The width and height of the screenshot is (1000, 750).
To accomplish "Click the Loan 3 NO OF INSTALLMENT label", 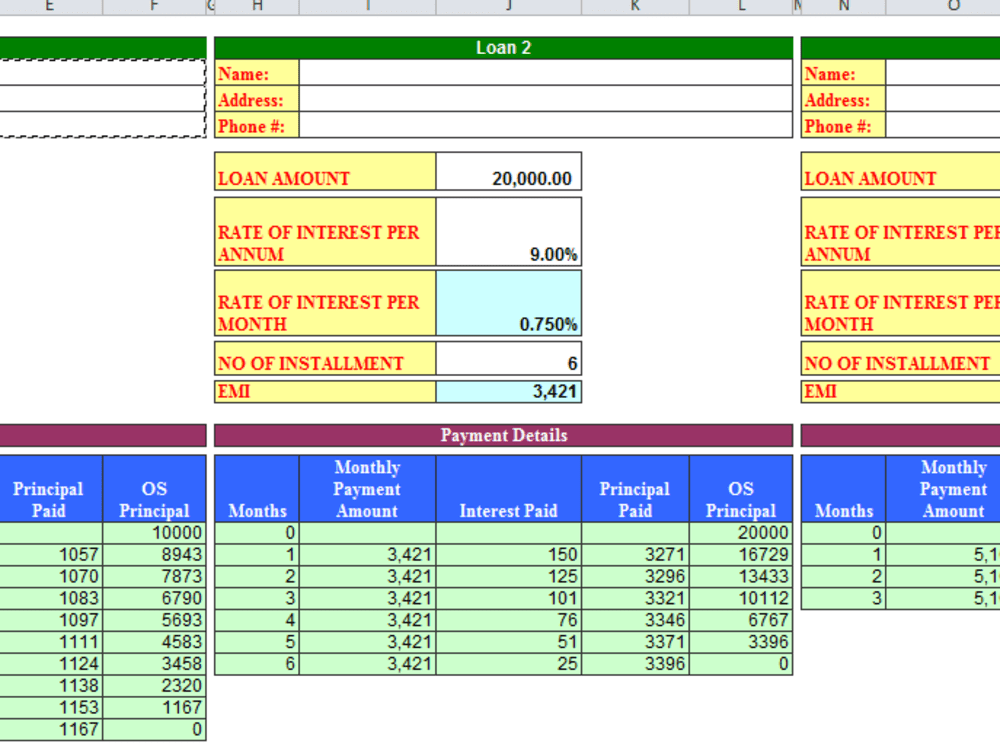I will click(901, 359).
